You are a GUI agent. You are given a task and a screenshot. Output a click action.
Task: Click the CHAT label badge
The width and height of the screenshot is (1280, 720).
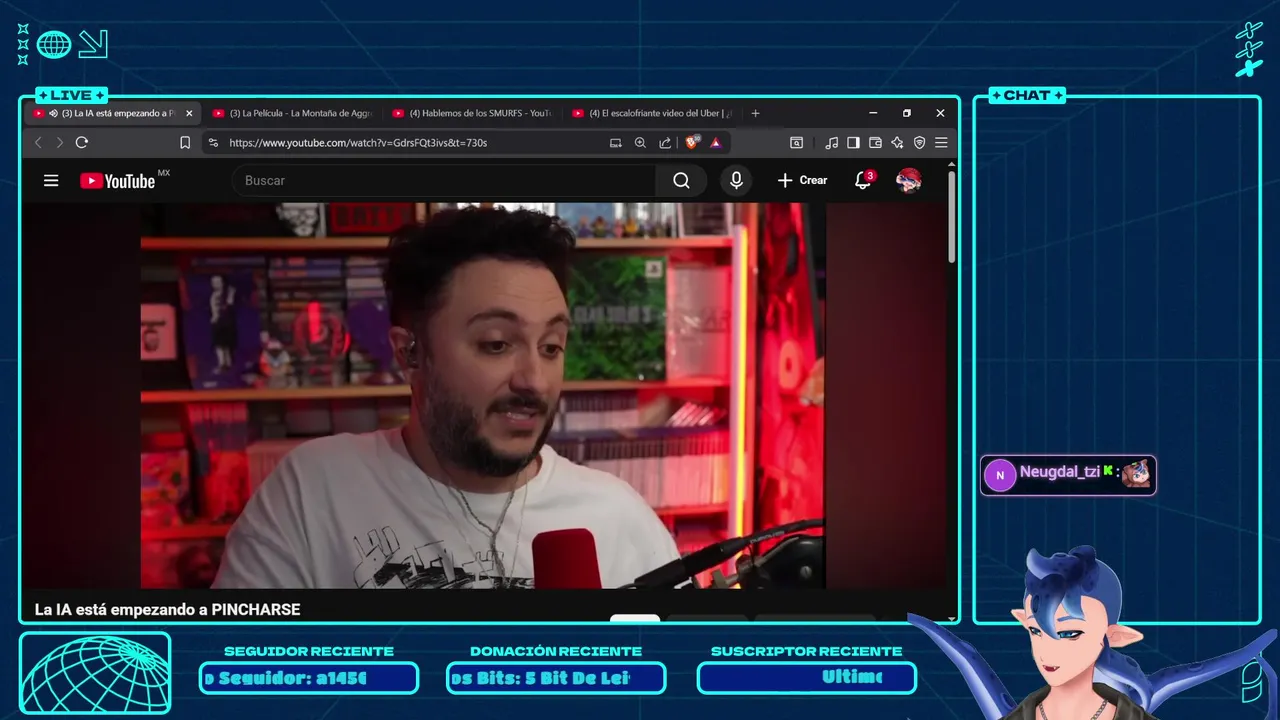point(1027,95)
